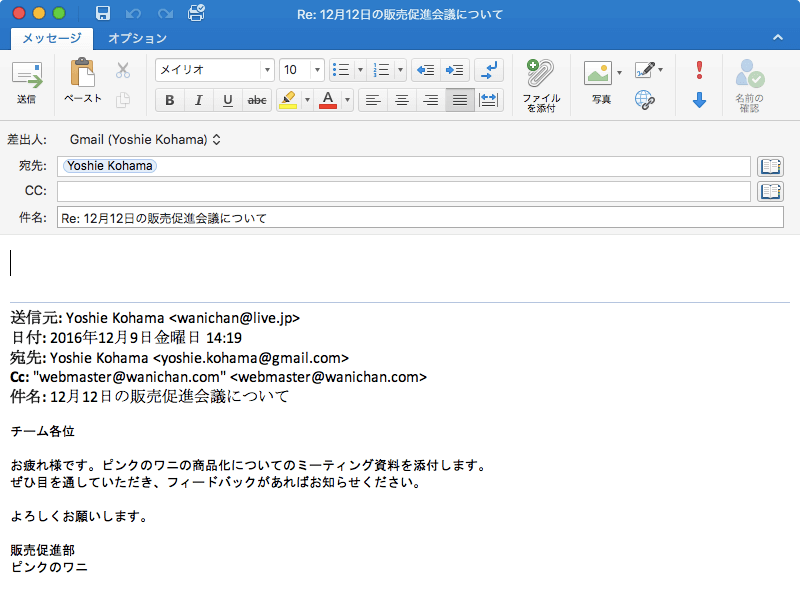Insert a numbered list
Screen dimensions: 800x600
(382, 70)
